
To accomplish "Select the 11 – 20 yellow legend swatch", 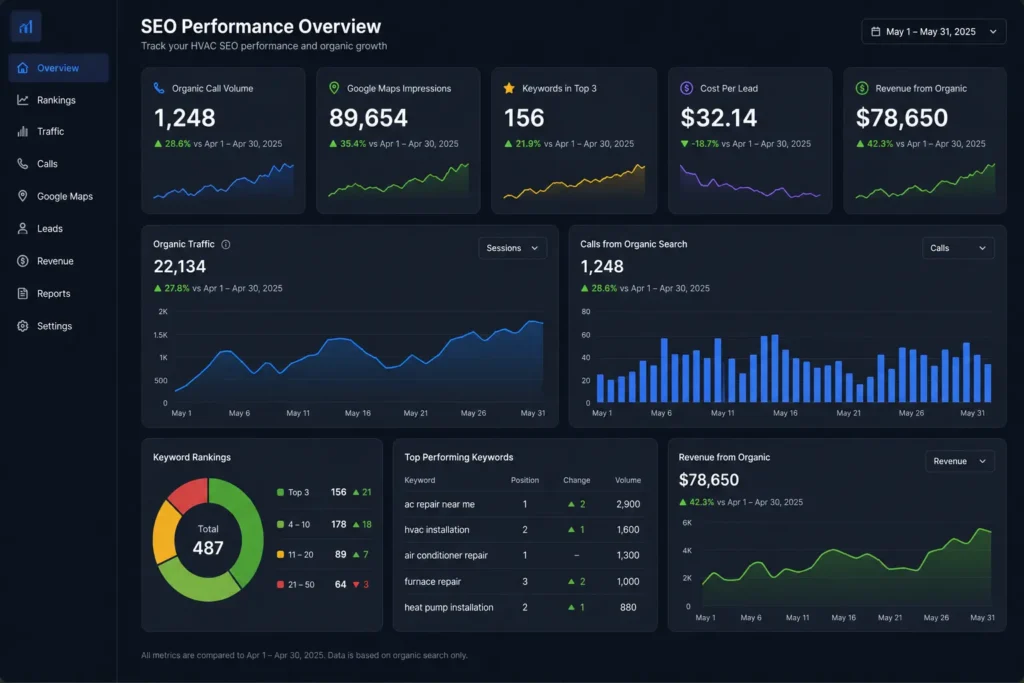I will (280, 554).
